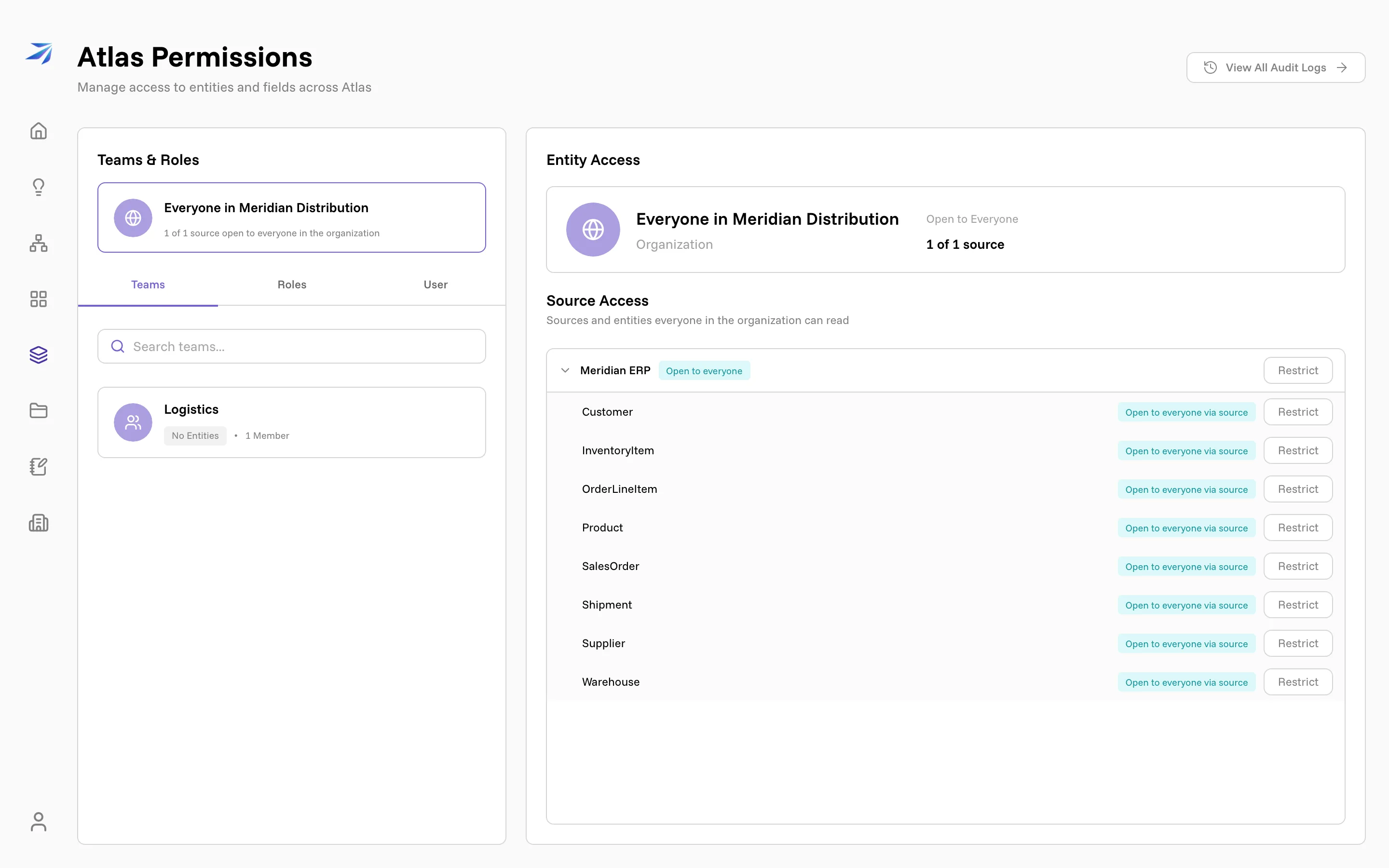Open the hierarchy network icon in sidebar
The width and height of the screenshot is (1389, 868).
tap(39, 243)
